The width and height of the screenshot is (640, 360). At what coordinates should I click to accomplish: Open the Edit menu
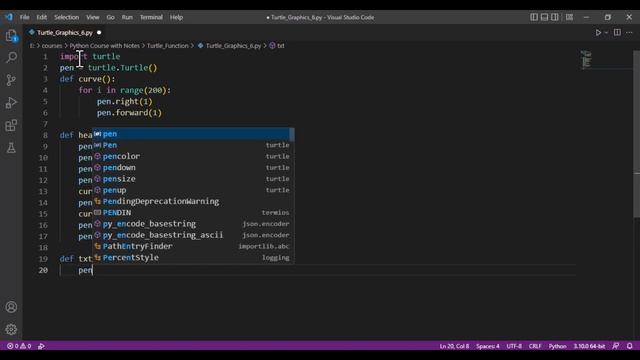pos(42,17)
